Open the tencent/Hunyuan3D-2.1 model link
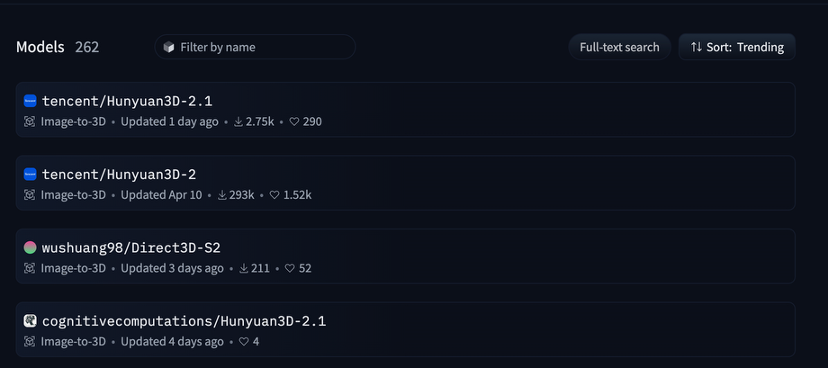This screenshot has height=368, width=828. (127, 101)
